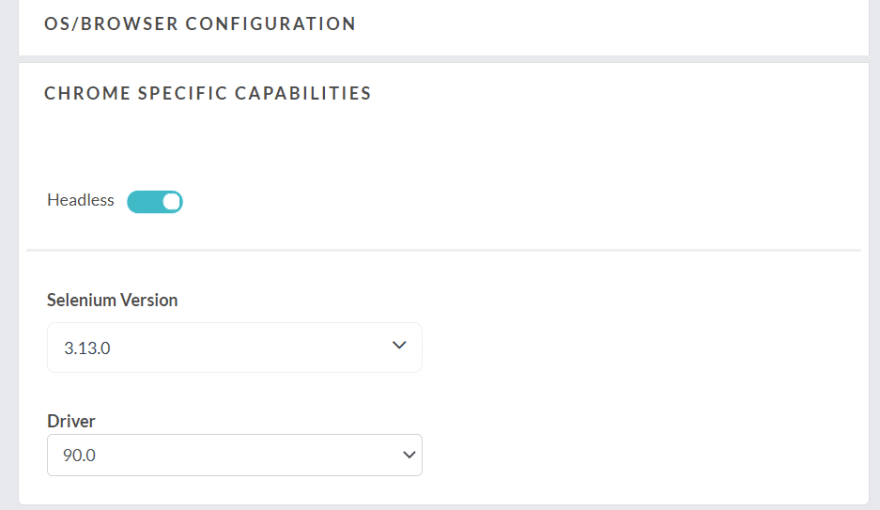Image resolution: width=880 pixels, height=510 pixels.
Task: Click the Driver field label
Action: pyautogui.click(x=71, y=421)
